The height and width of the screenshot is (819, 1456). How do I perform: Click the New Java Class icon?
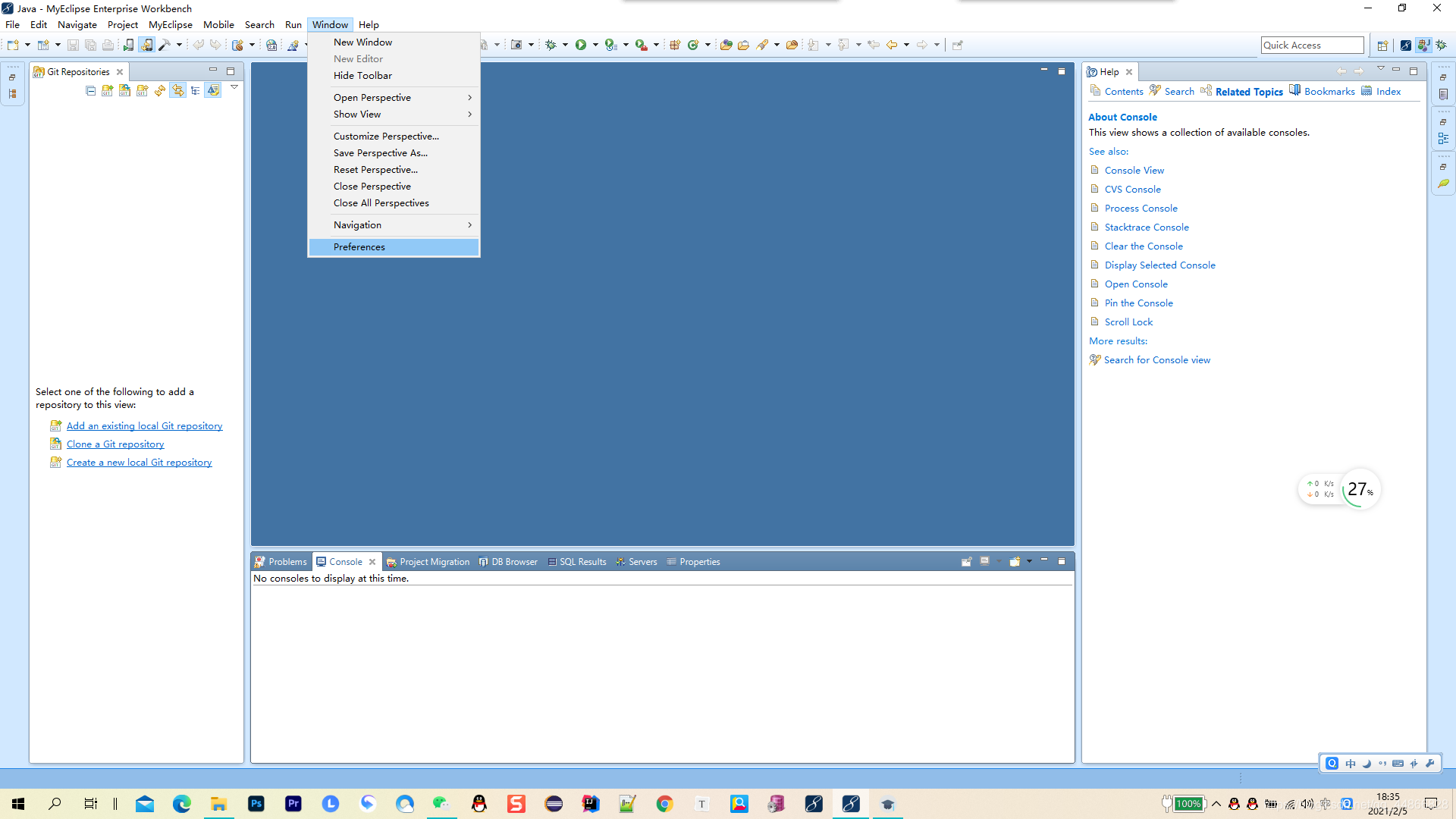click(x=692, y=45)
